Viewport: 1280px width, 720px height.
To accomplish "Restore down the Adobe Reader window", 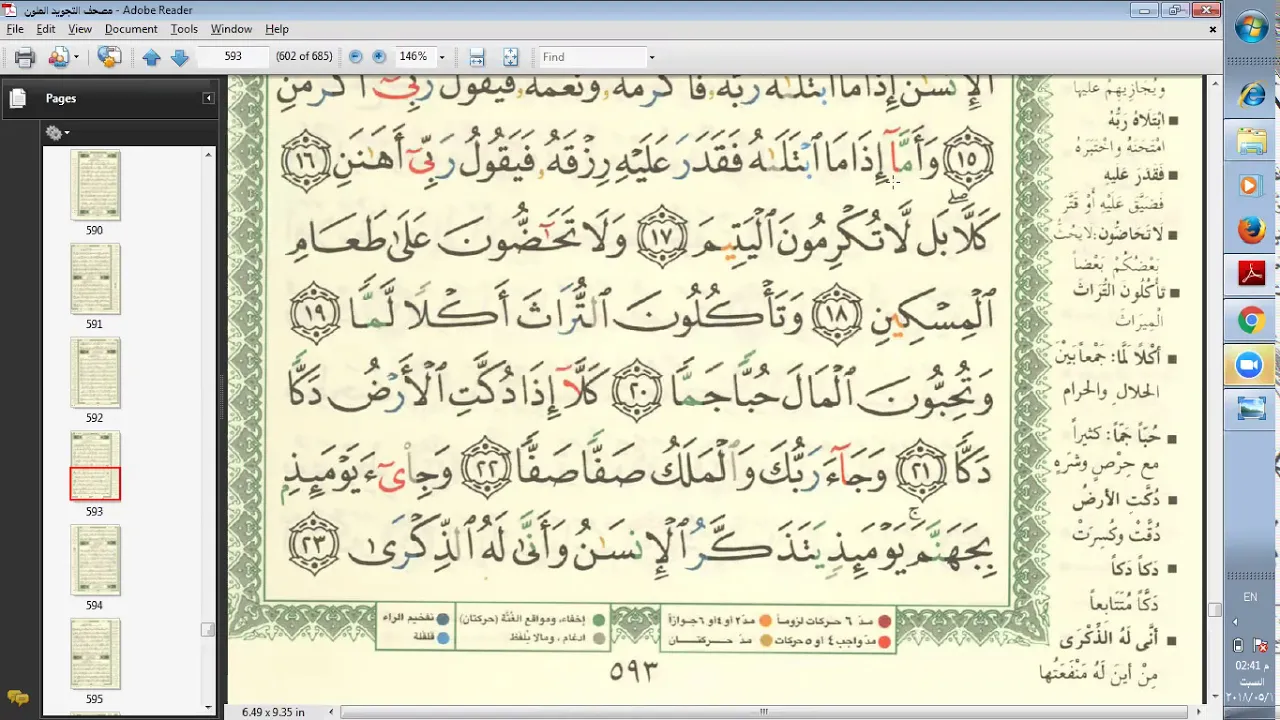I will coord(1175,9).
